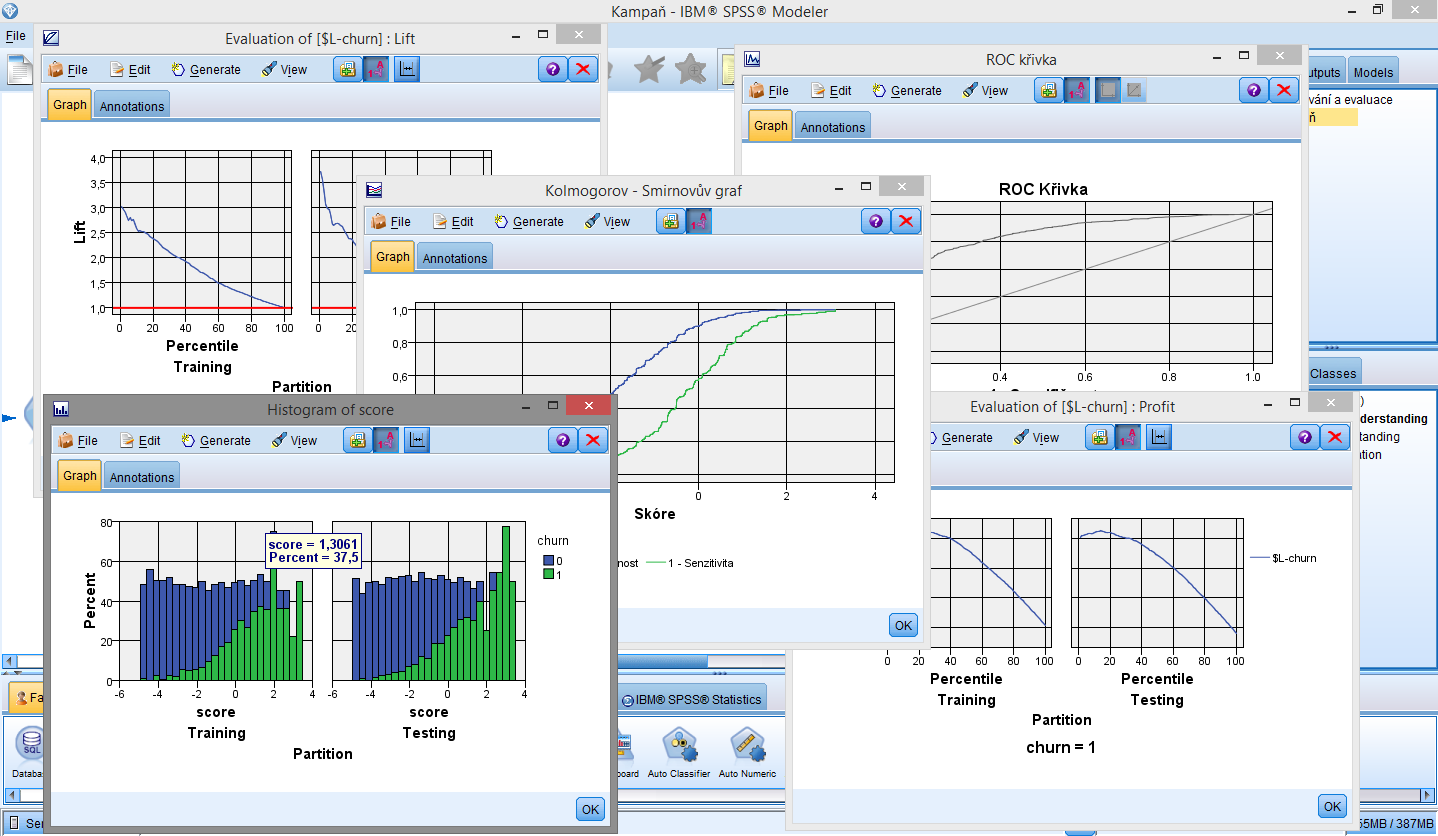The height and width of the screenshot is (836, 1438).
Task: Select Graph tab in Kolmogorov-Smirnov window
Action: 392,257
